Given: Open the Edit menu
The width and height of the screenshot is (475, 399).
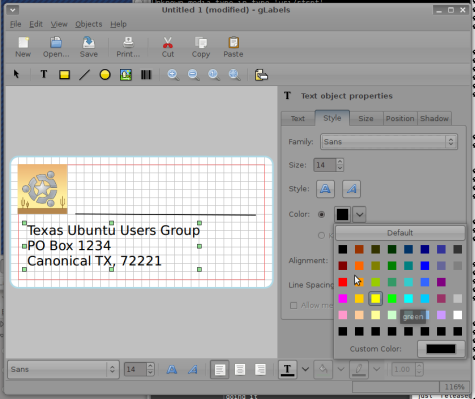Looking at the screenshot, I should point(36,24).
